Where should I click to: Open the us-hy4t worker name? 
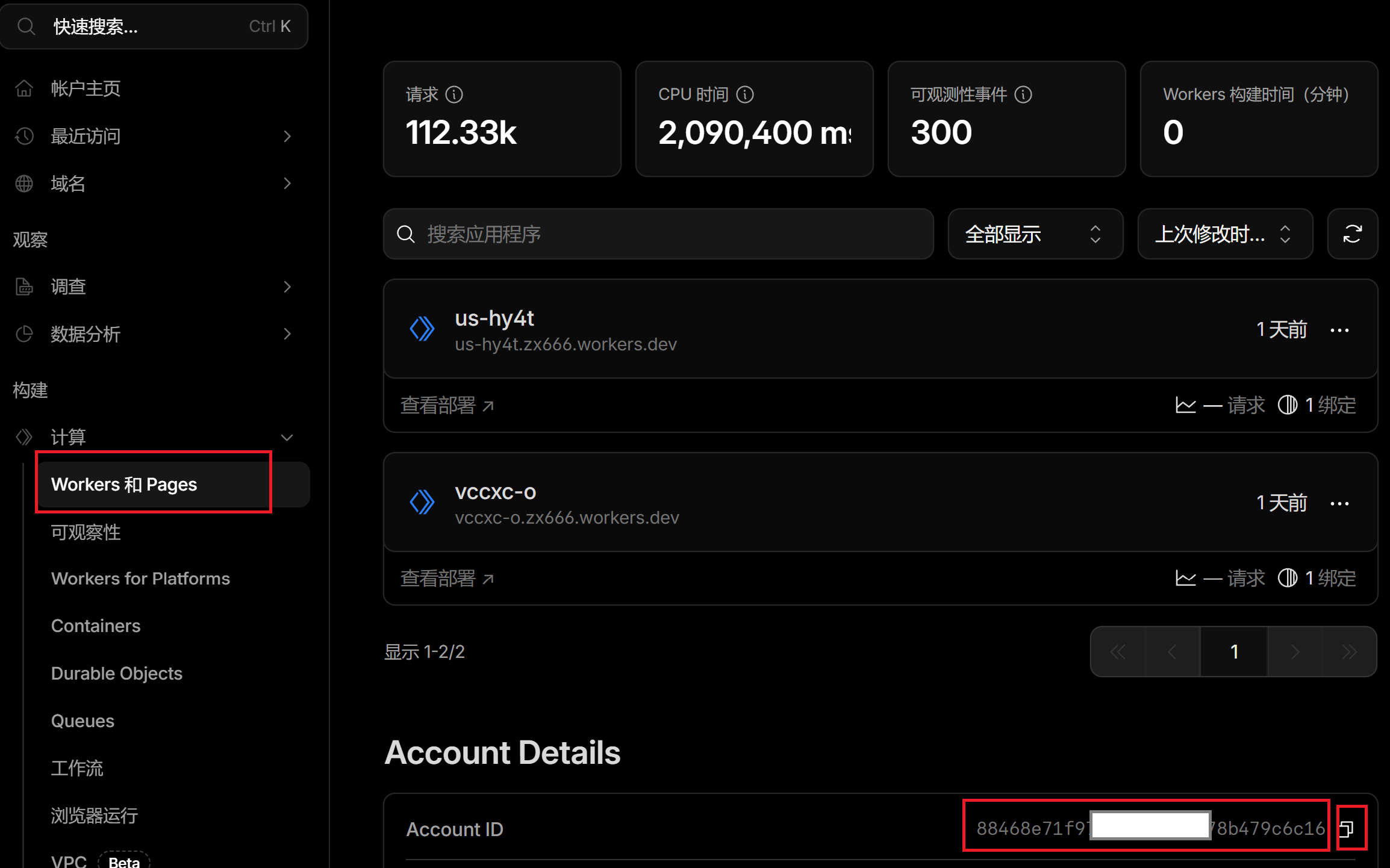(494, 318)
